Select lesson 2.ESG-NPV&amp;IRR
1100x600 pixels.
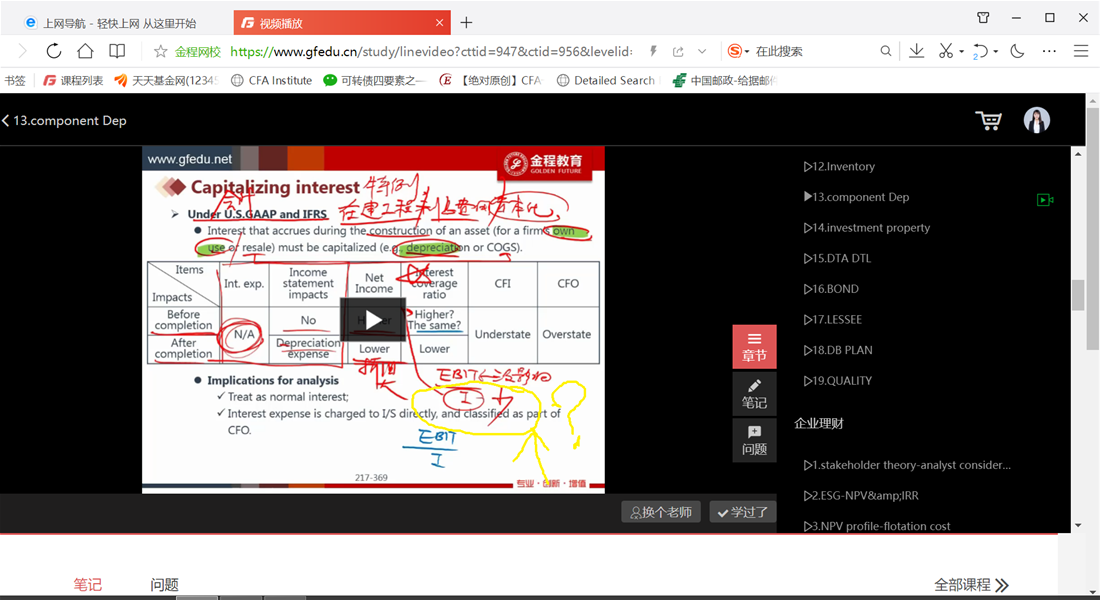(861, 495)
